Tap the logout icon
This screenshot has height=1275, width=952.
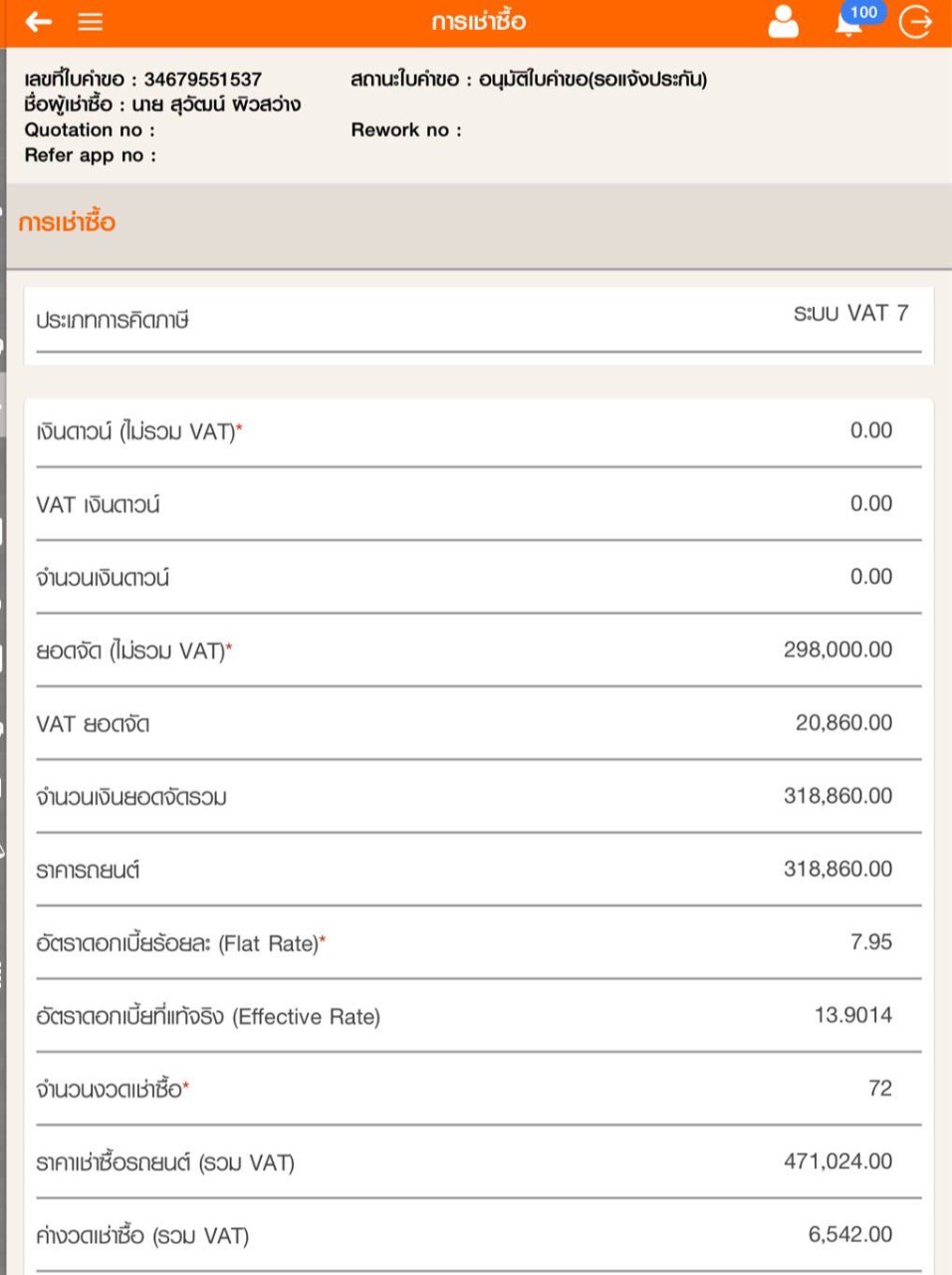[915, 22]
